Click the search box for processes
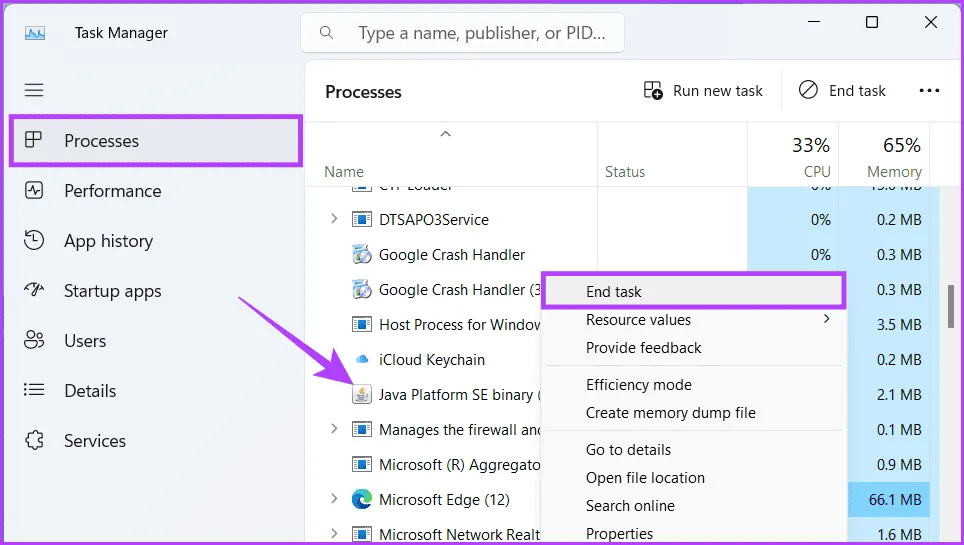The image size is (964, 545). tap(462, 33)
